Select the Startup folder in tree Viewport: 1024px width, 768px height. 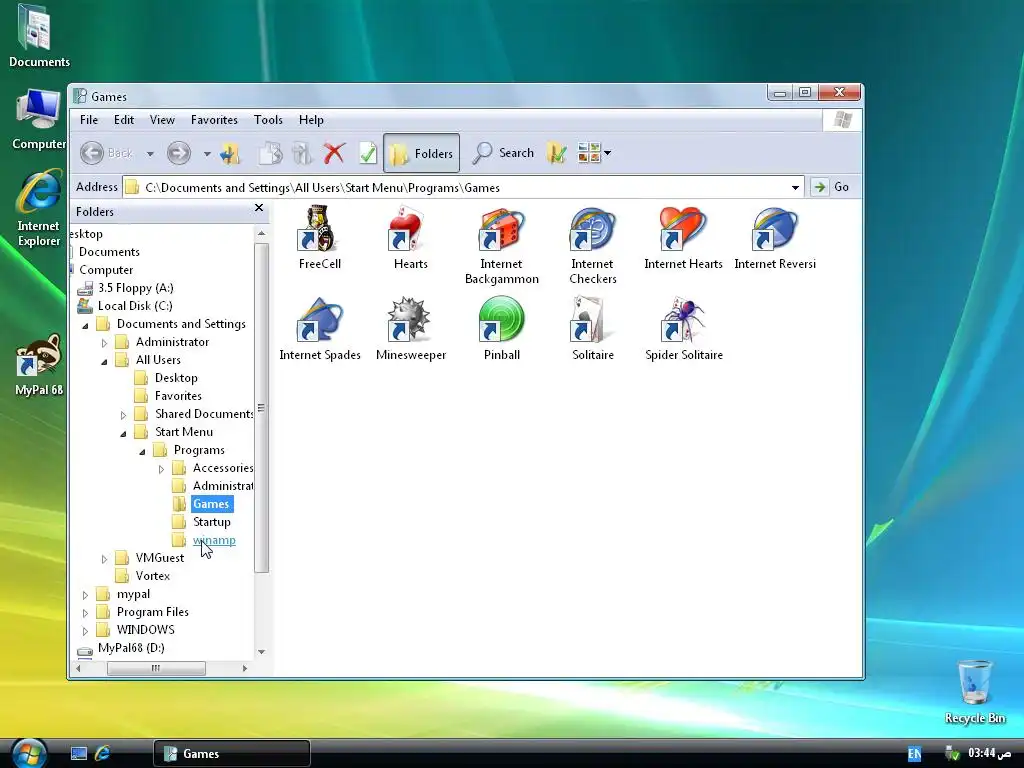212,522
